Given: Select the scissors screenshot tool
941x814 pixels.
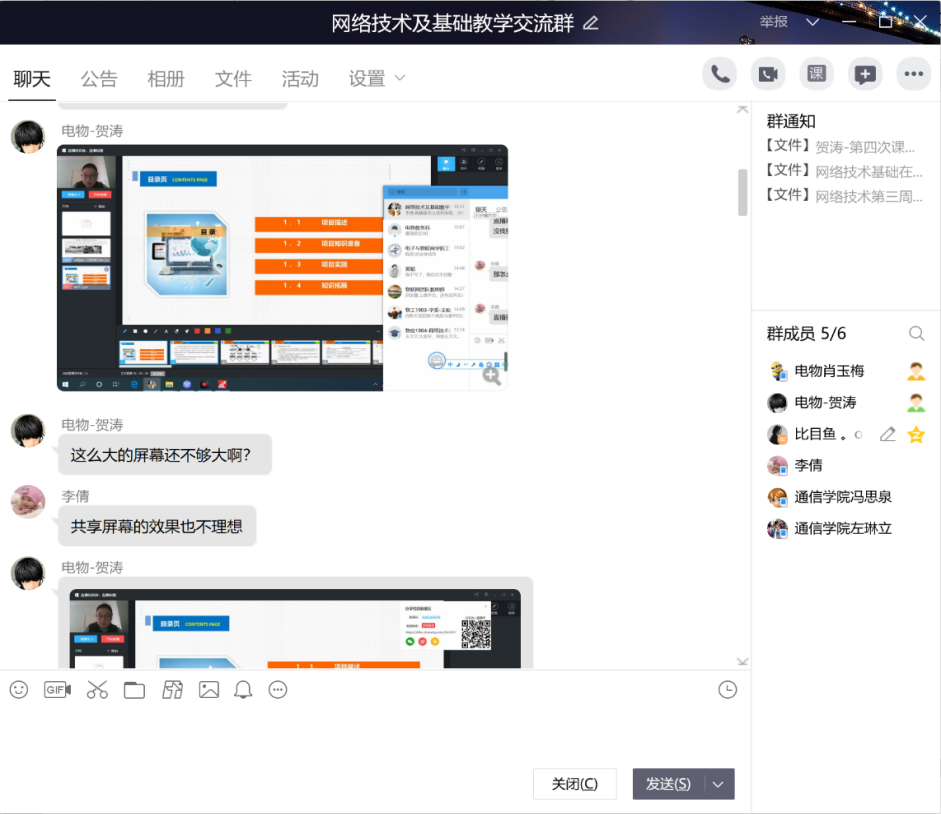Looking at the screenshot, I should tap(97, 689).
